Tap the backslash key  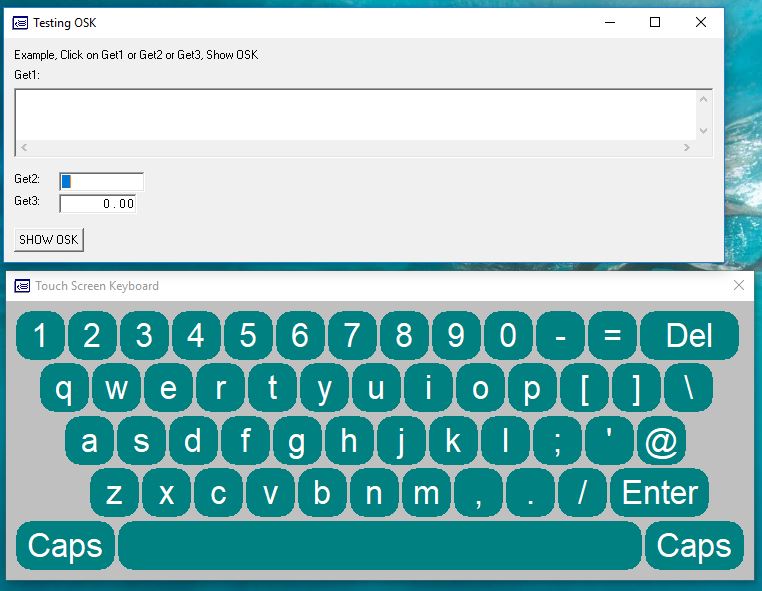[688, 388]
